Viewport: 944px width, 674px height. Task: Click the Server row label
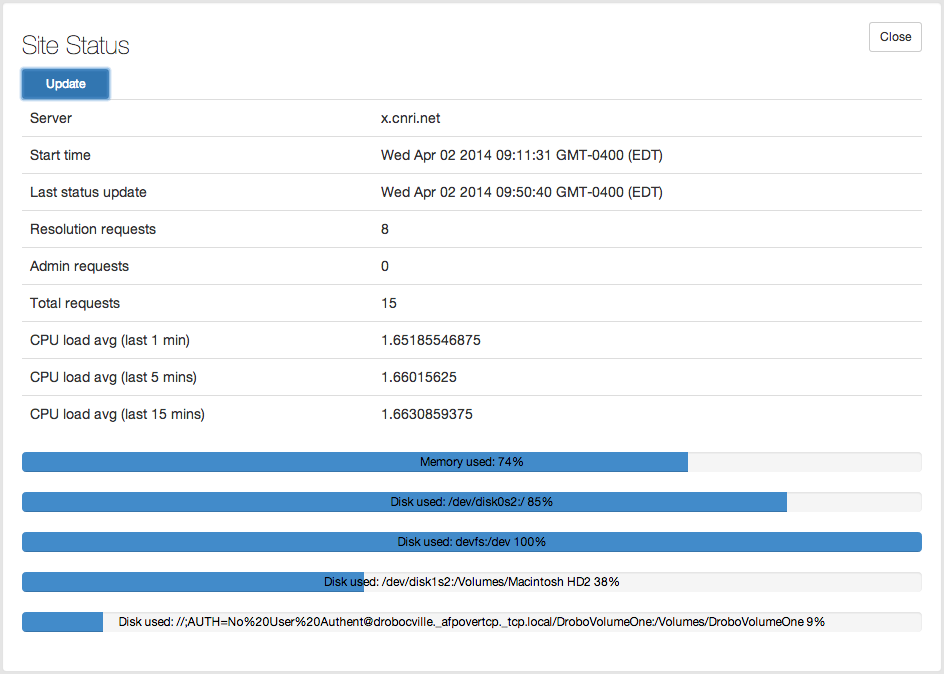point(51,118)
